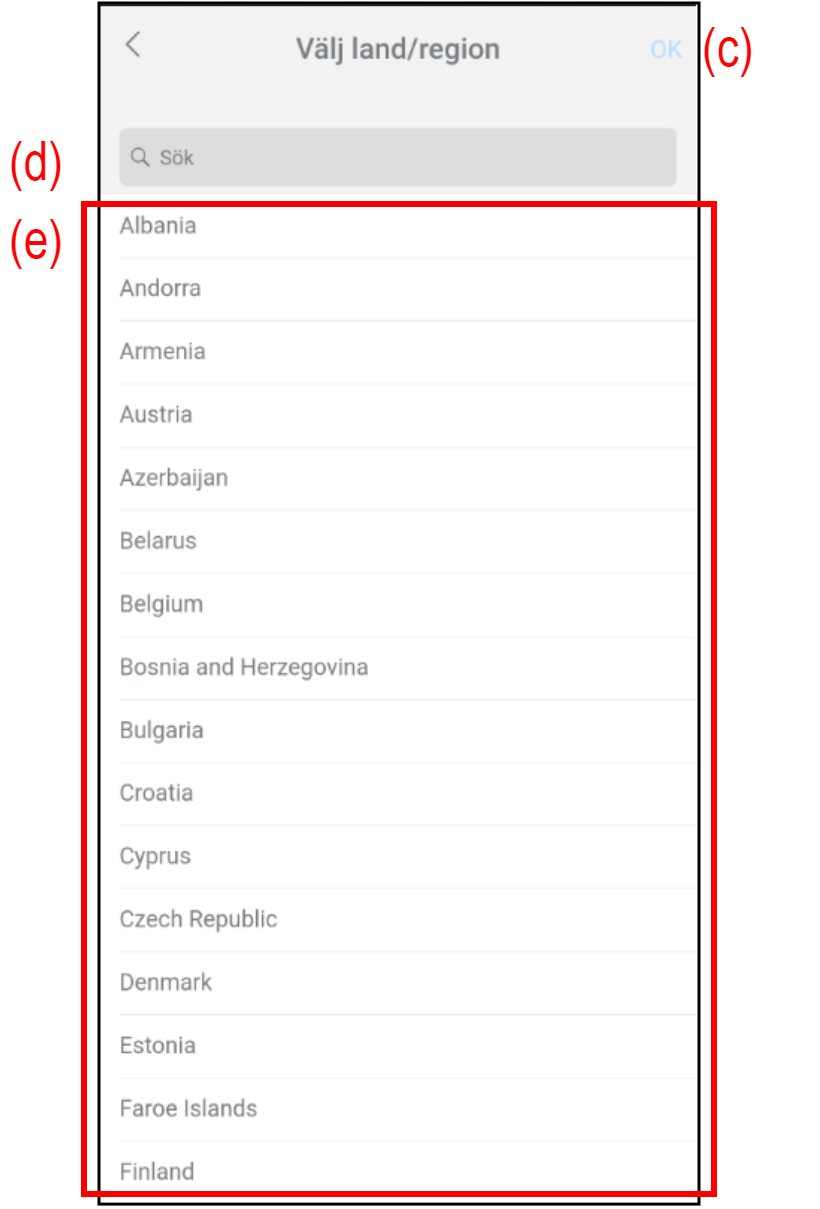Select the Belgium entry

click(161, 604)
